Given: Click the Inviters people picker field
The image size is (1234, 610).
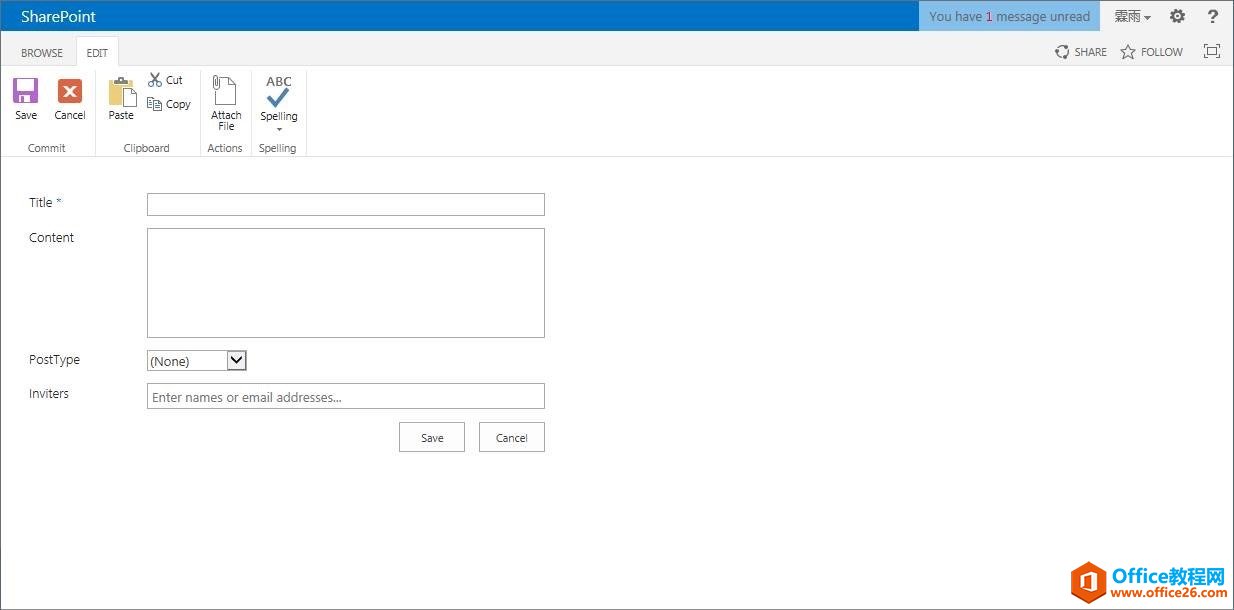Looking at the screenshot, I should tap(346, 396).
